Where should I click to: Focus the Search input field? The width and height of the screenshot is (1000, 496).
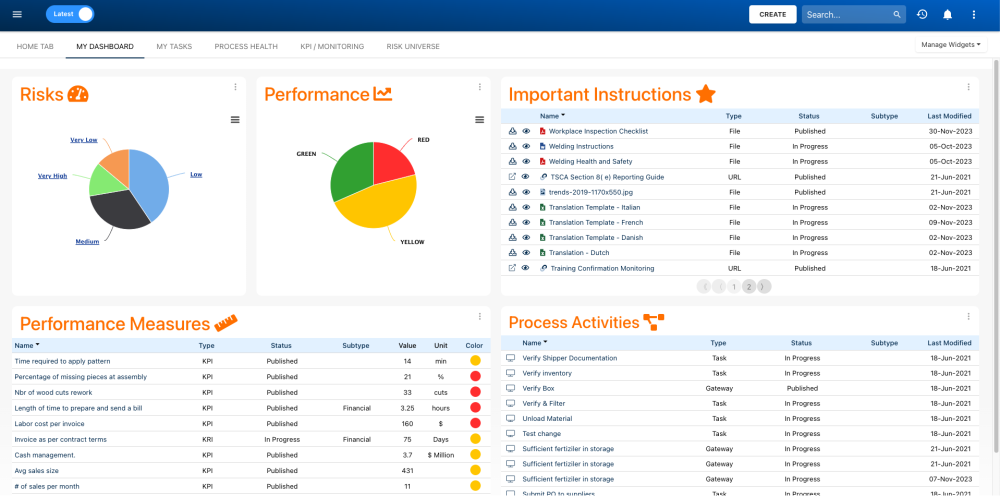coord(846,14)
